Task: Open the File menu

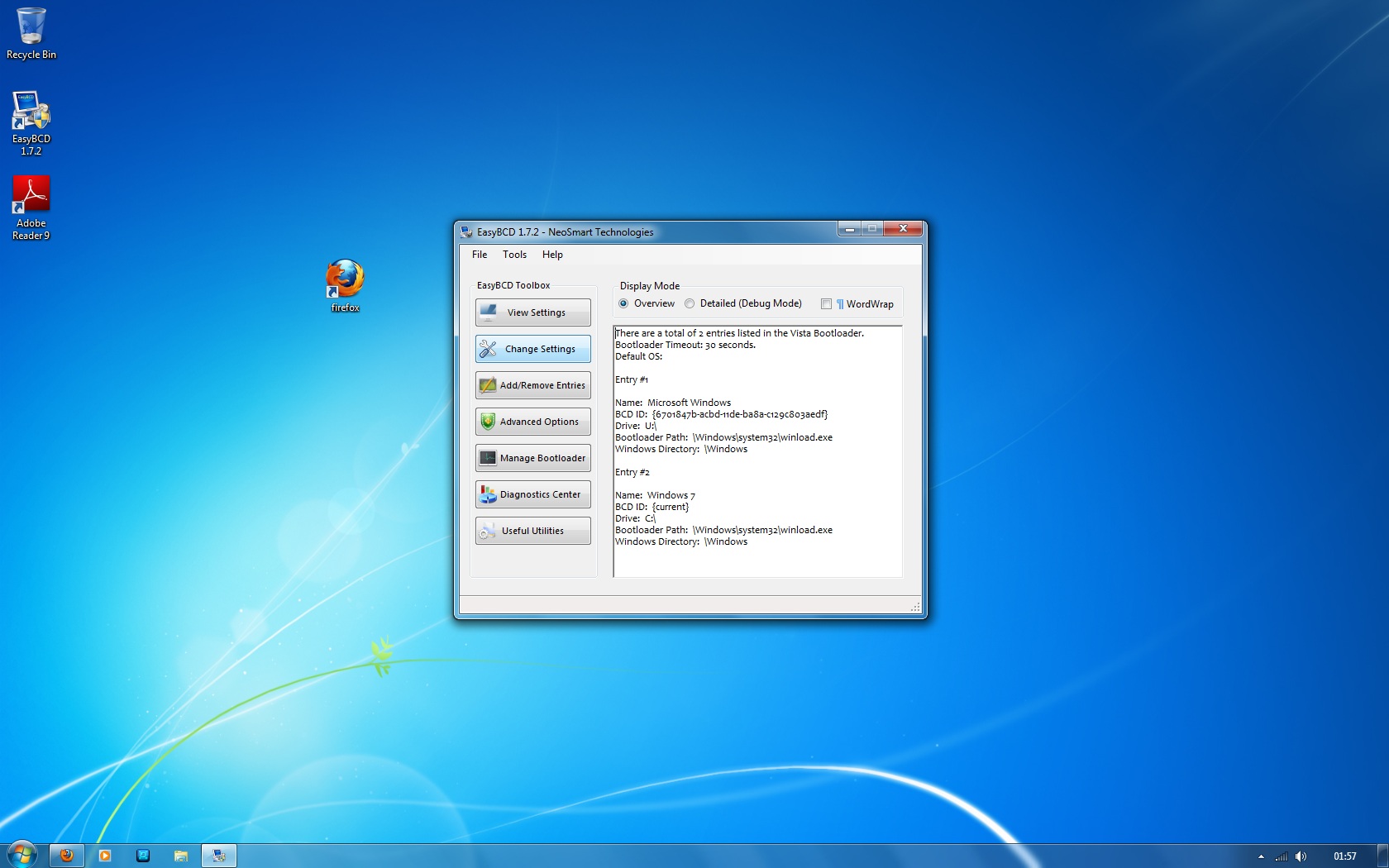Action: (x=480, y=255)
